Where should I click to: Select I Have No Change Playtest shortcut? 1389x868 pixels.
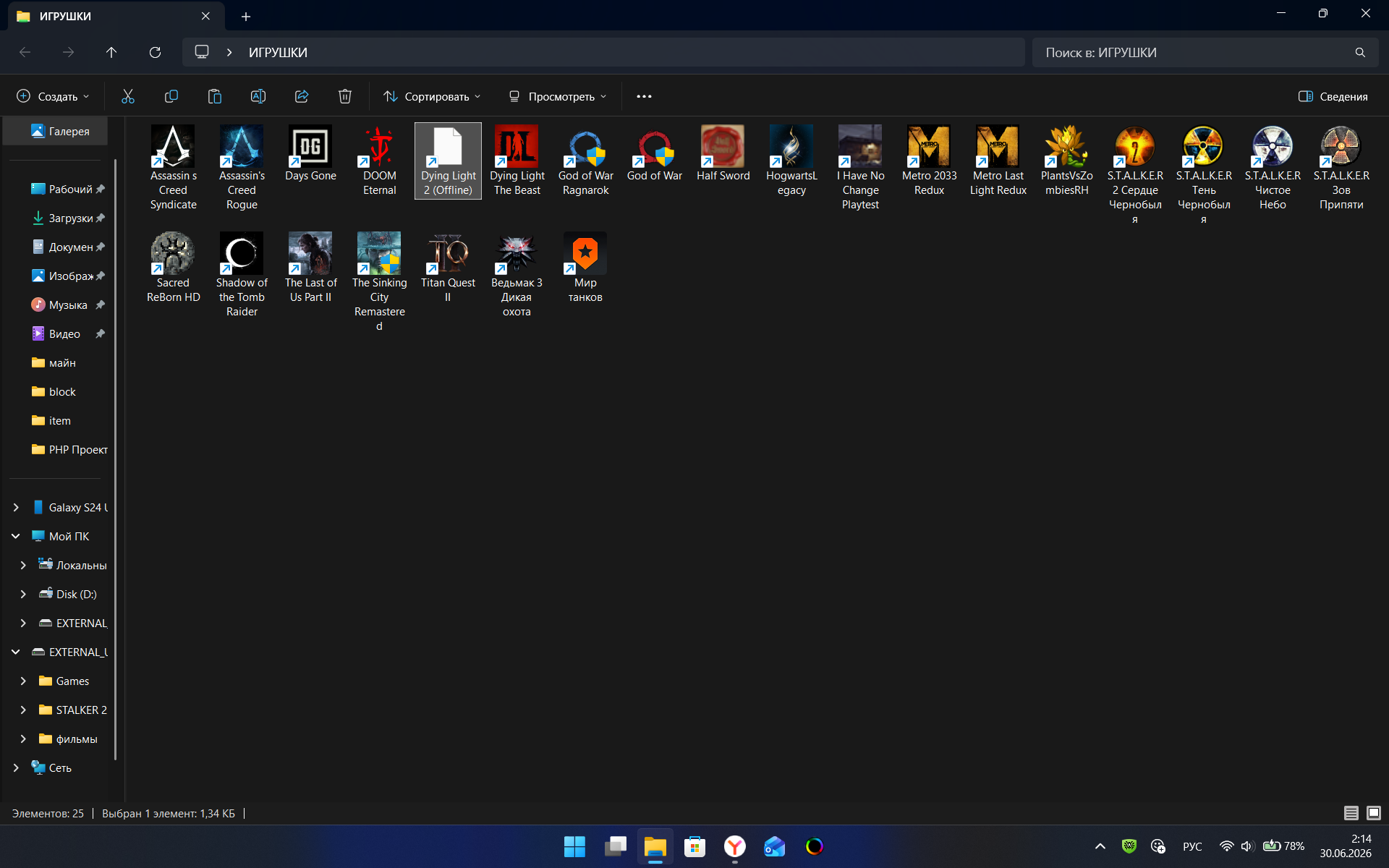(861, 168)
